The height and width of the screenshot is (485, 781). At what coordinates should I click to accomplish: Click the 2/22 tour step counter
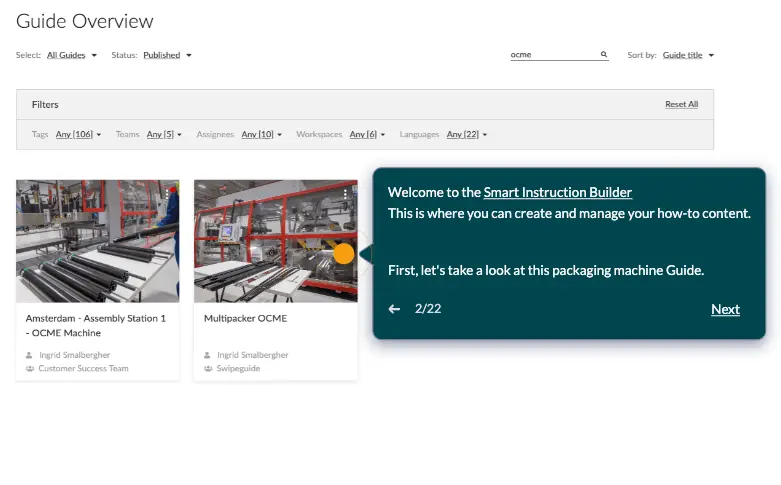pos(428,309)
